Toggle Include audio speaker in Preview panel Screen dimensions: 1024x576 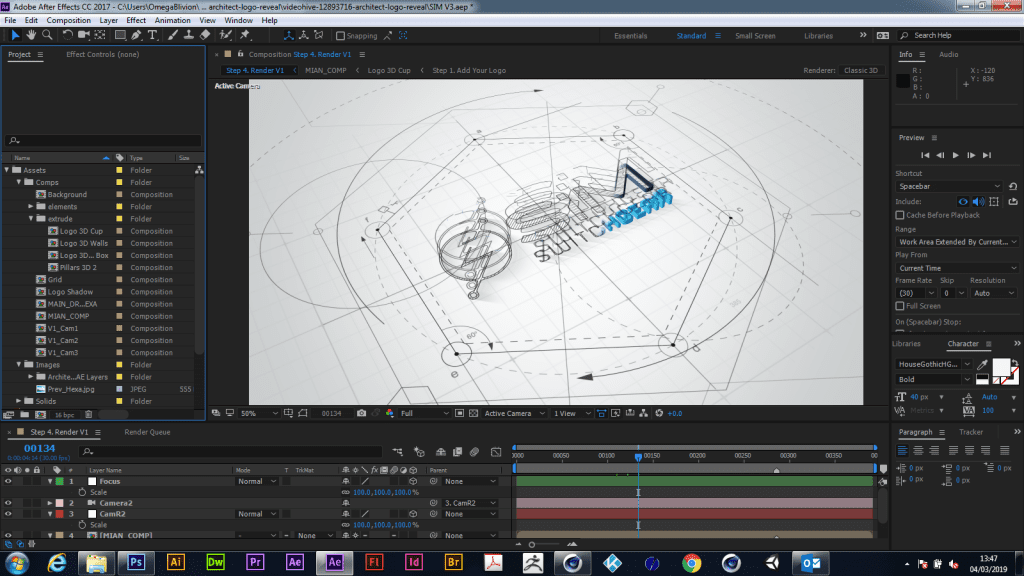click(978, 202)
